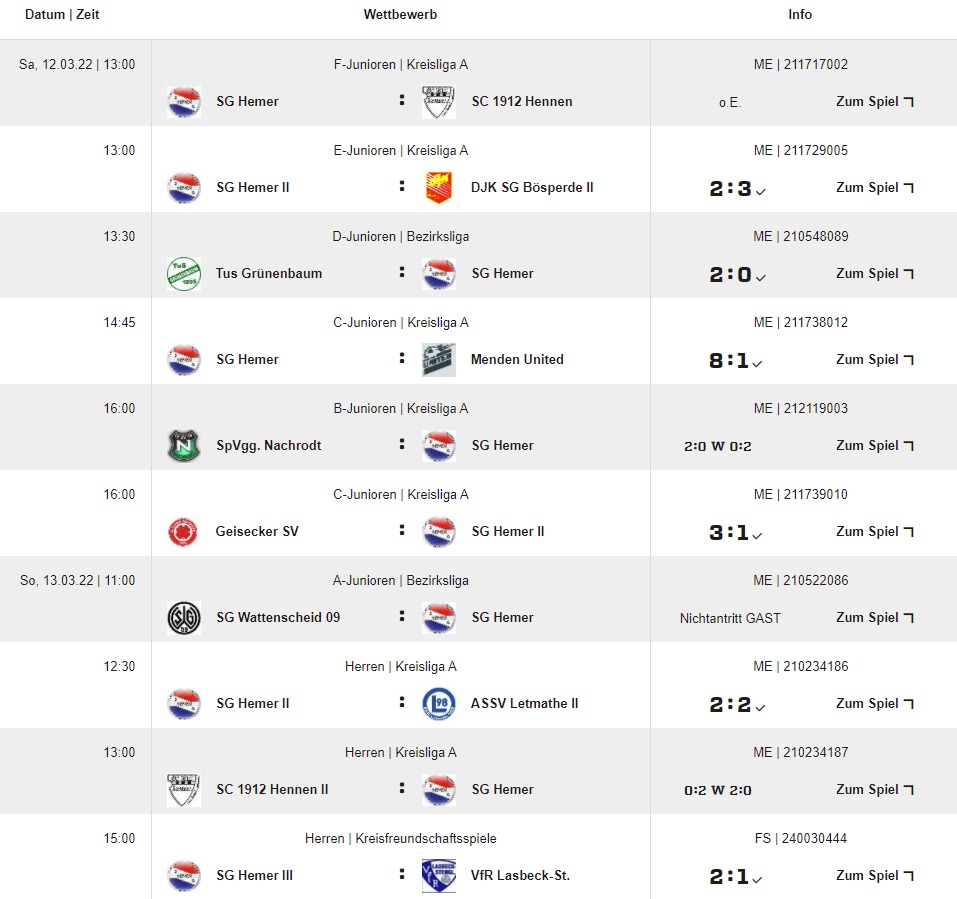Image resolution: width=957 pixels, height=899 pixels.
Task: Click the SC 1912 Hennen club logo
Action: [438, 102]
